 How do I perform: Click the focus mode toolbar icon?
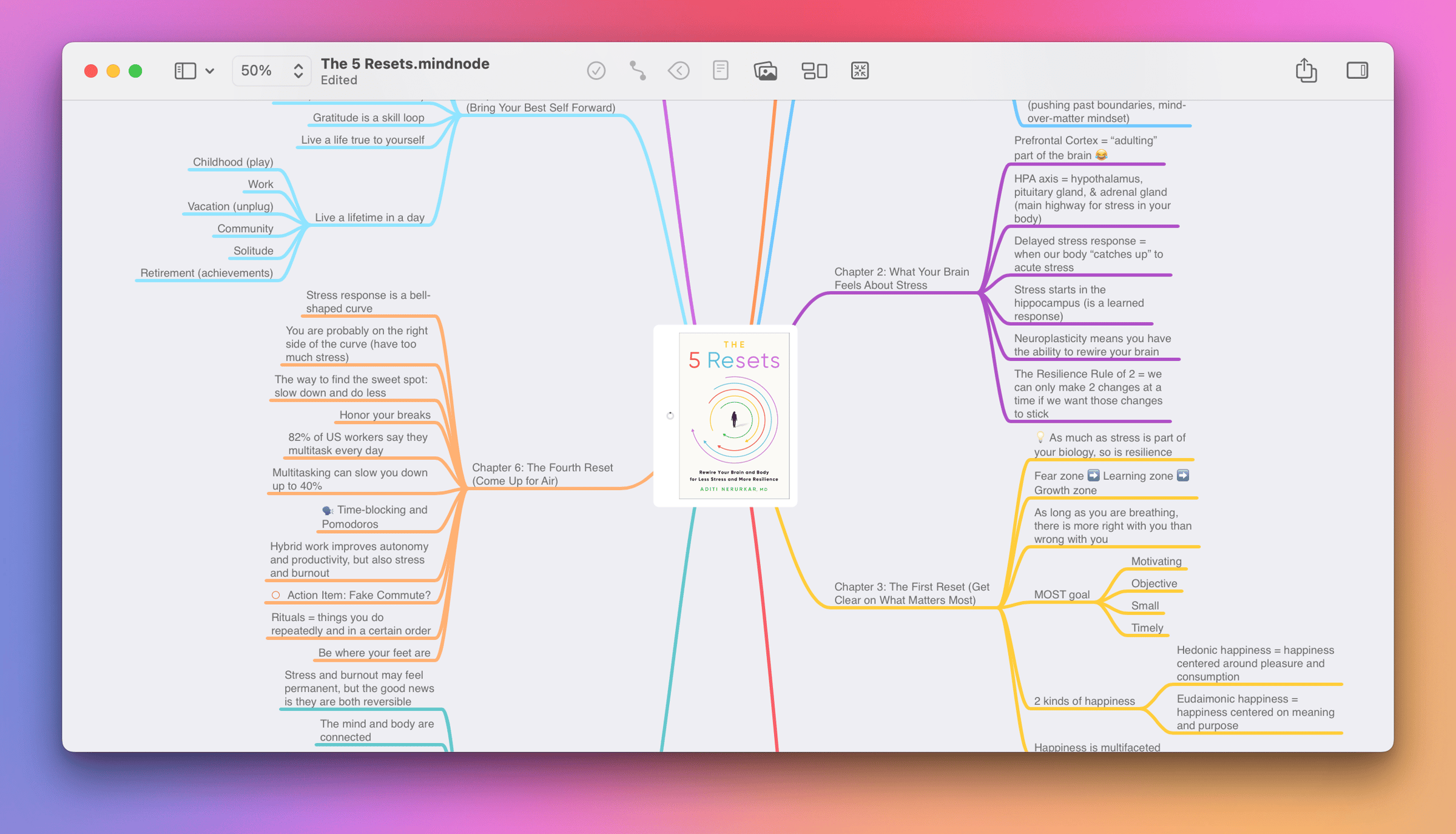860,71
